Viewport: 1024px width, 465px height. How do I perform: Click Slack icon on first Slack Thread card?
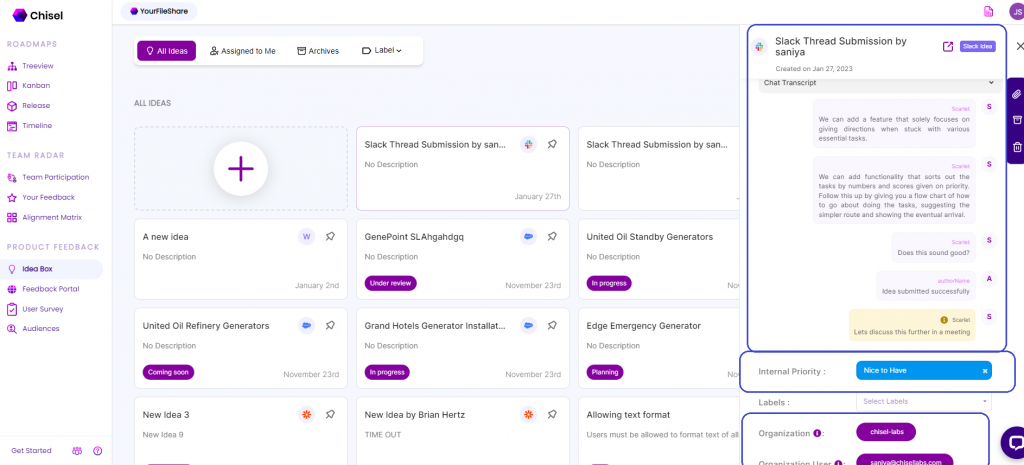pos(528,144)
